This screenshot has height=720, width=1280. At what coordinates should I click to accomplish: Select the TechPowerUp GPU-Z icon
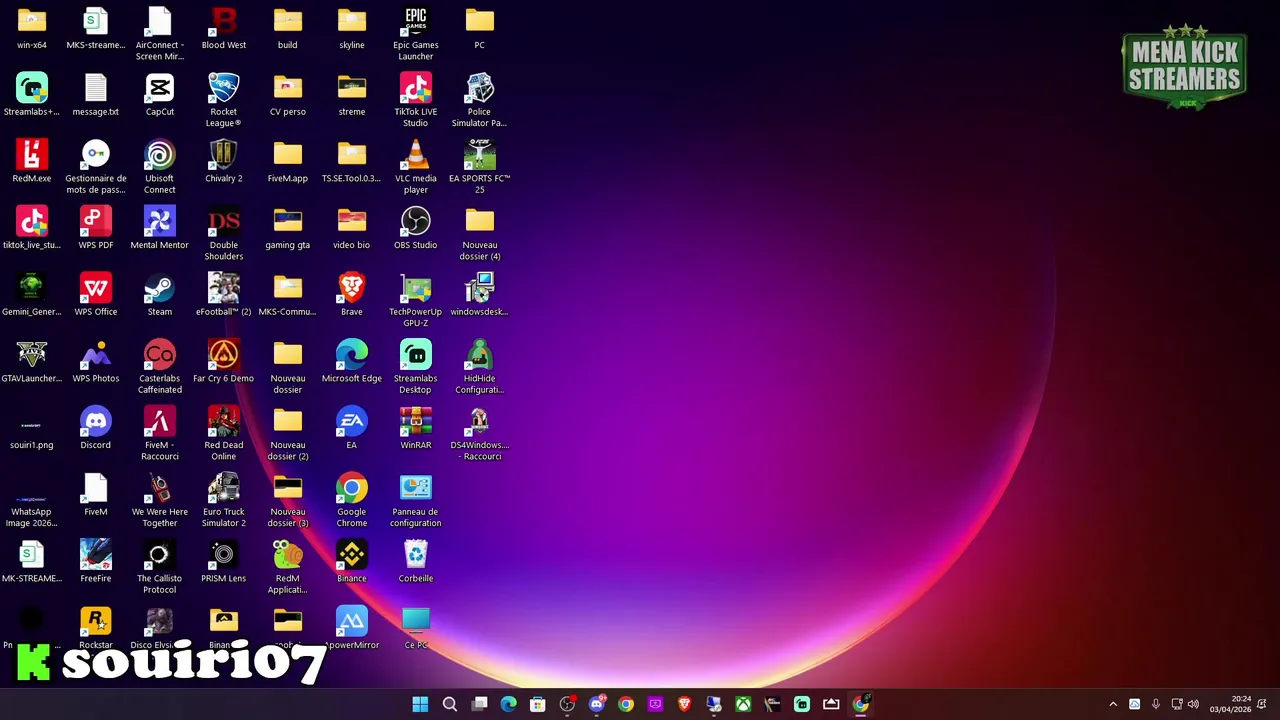point(416,299)
